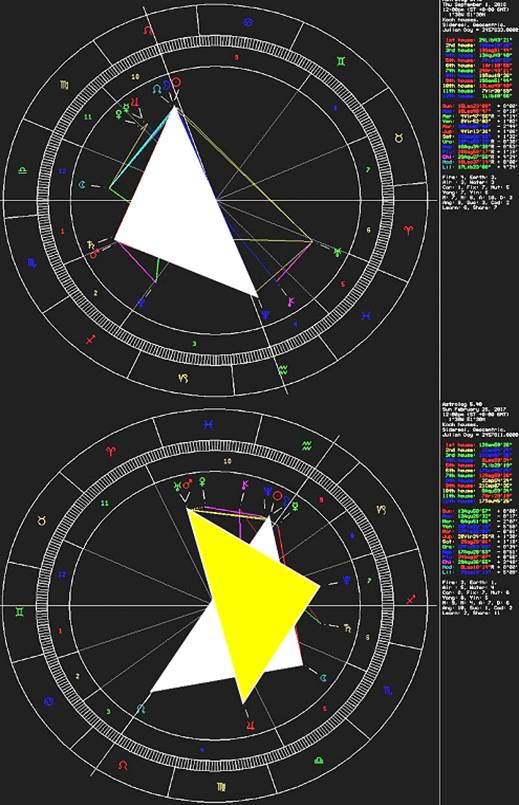This screenshot has width=519, height=805.
Task: Select the cyan North Node glyph in upper chart
Action: (x=157, y=89)
